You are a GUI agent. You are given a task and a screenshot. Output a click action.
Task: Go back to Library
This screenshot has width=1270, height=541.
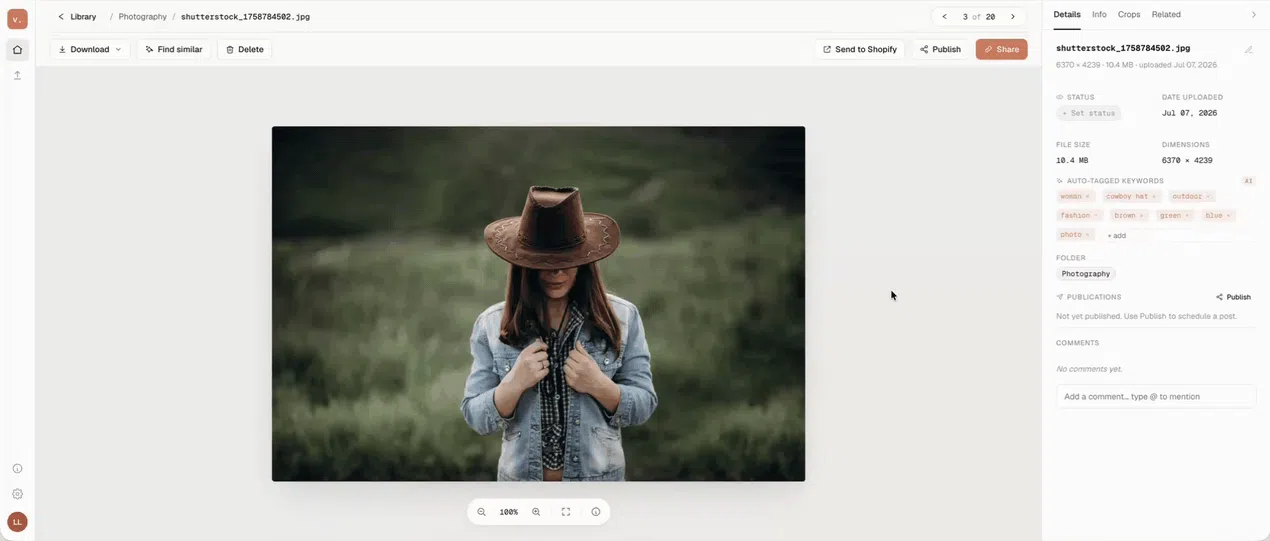coord(77,17)
